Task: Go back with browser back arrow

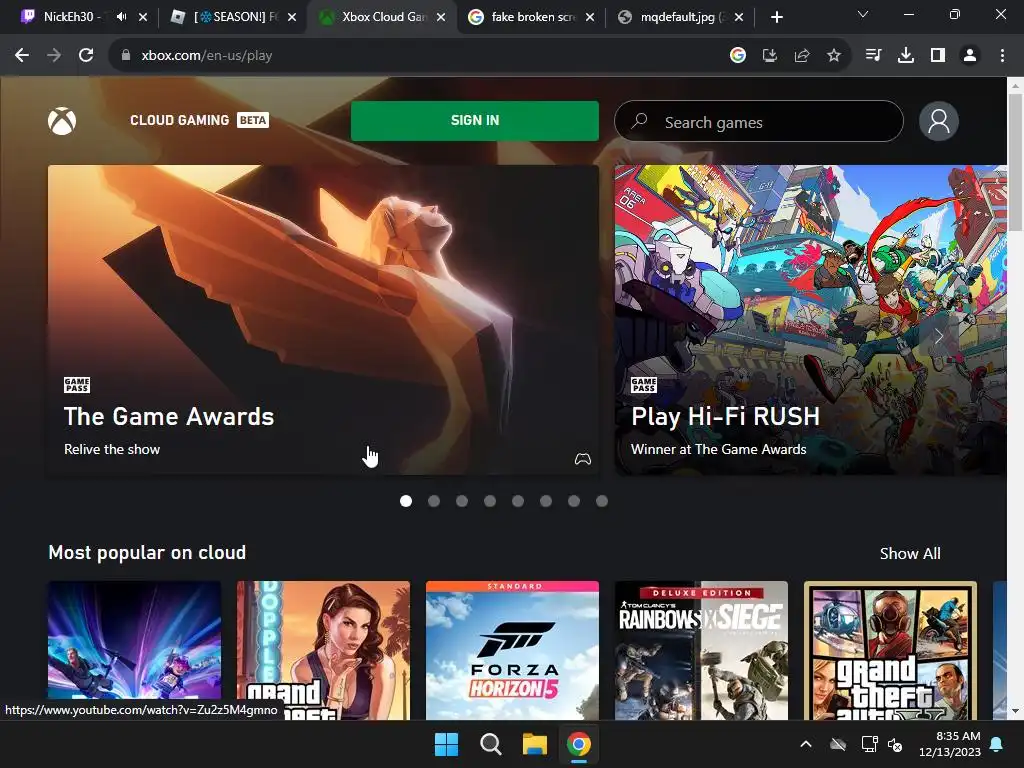Action: coord(22,56)
